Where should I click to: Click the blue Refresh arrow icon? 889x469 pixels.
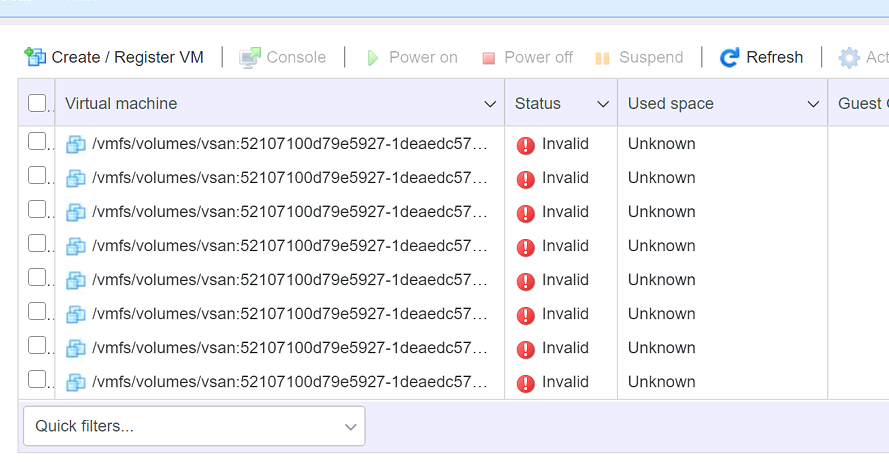pyautogui.click(x=730, y=57)
